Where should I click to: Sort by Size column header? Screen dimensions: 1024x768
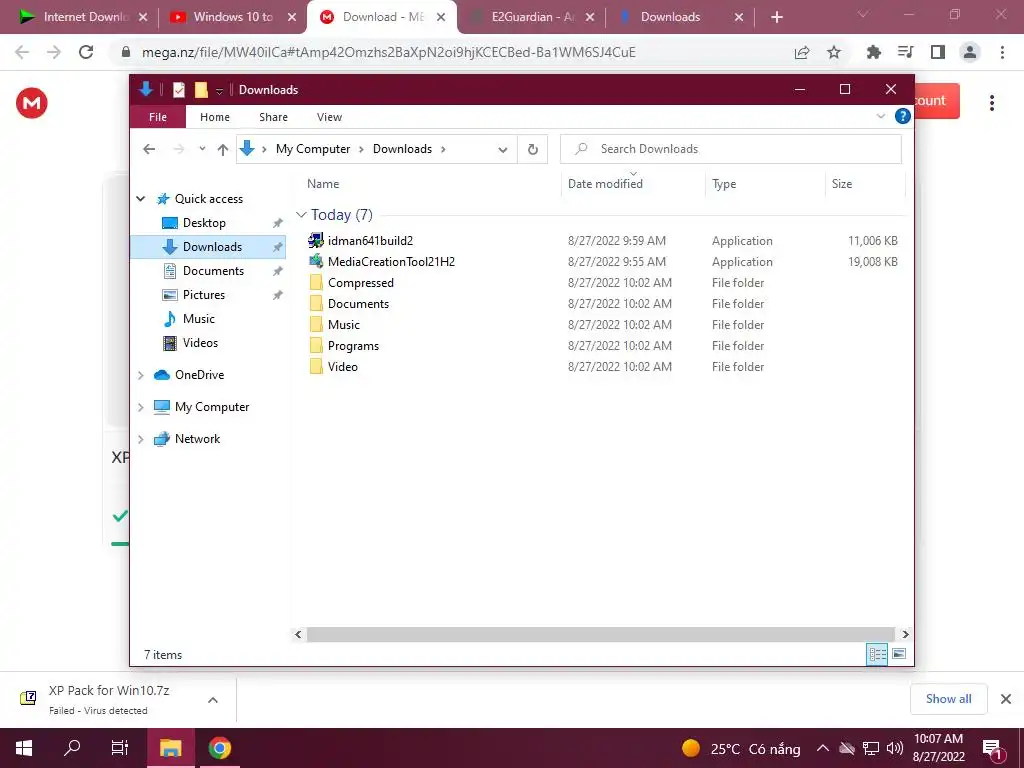(x=842, y=184)
